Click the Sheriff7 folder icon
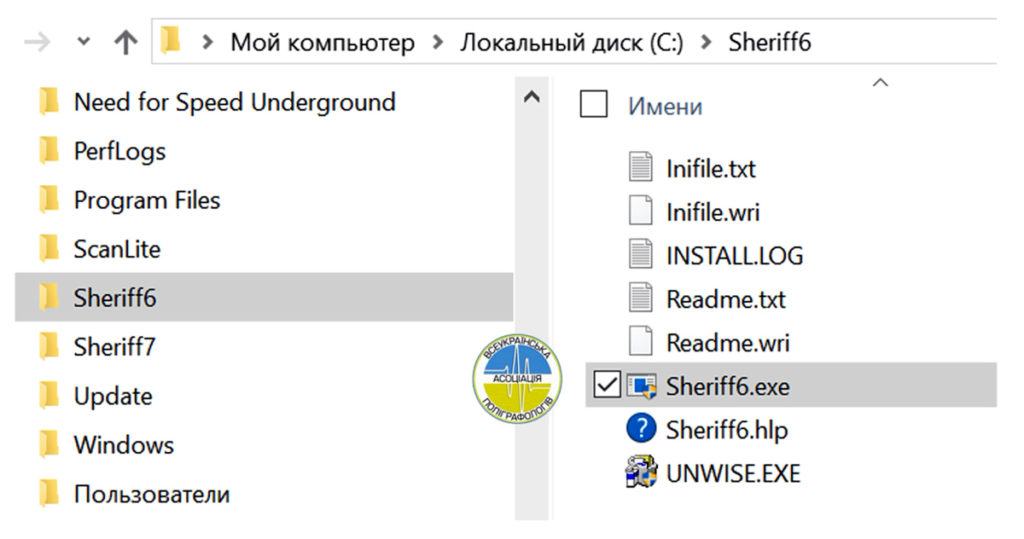Image resolution: width=1024 pixels, height=539 pixels. point(49,347)
